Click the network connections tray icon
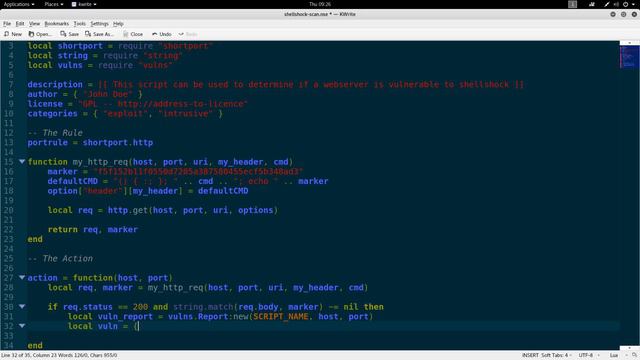The height and width of the screenshot is (360, 640). [x=592, y=4]
